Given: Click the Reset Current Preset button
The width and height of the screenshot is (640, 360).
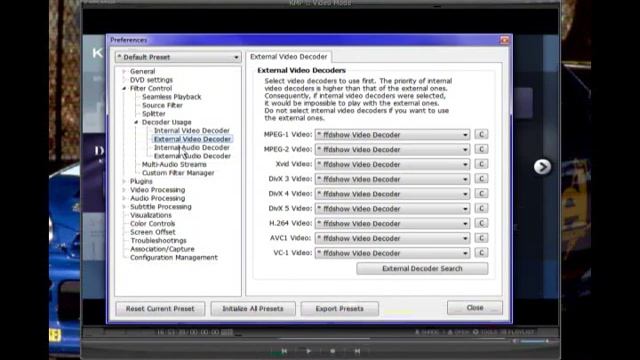Looking at the screenshot, I should [x=160, y=309].
